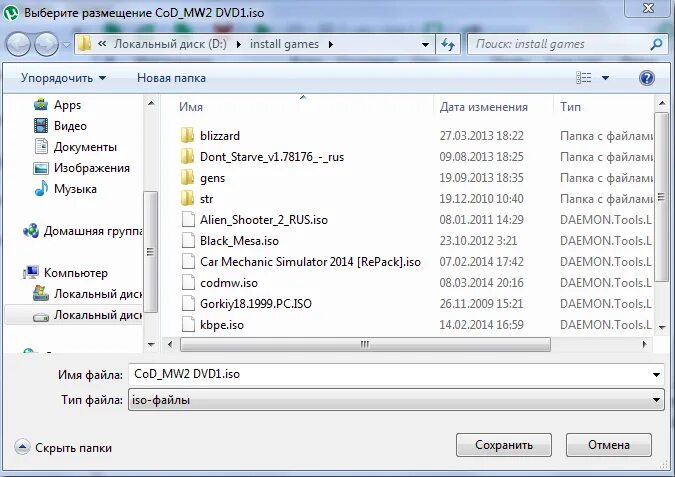Click the blizzard folder icon
The width and height of the screenshot is (675, 477).
188,136
